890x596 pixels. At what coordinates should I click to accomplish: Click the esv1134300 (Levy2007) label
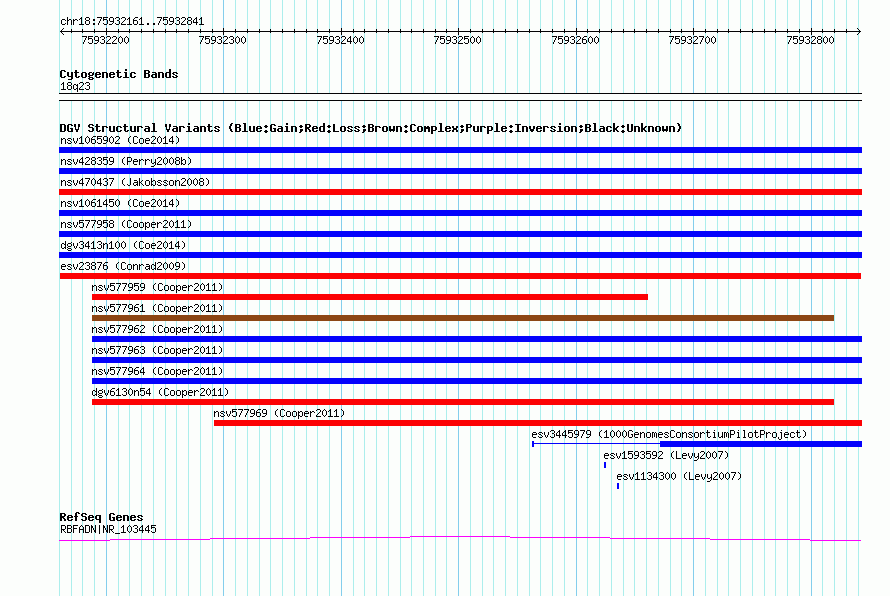tap(679, 476)
